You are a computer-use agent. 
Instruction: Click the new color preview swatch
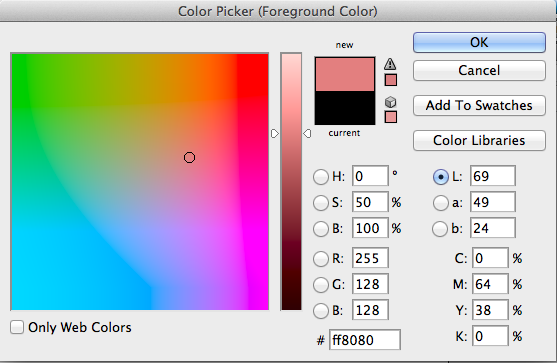[345, 74]
